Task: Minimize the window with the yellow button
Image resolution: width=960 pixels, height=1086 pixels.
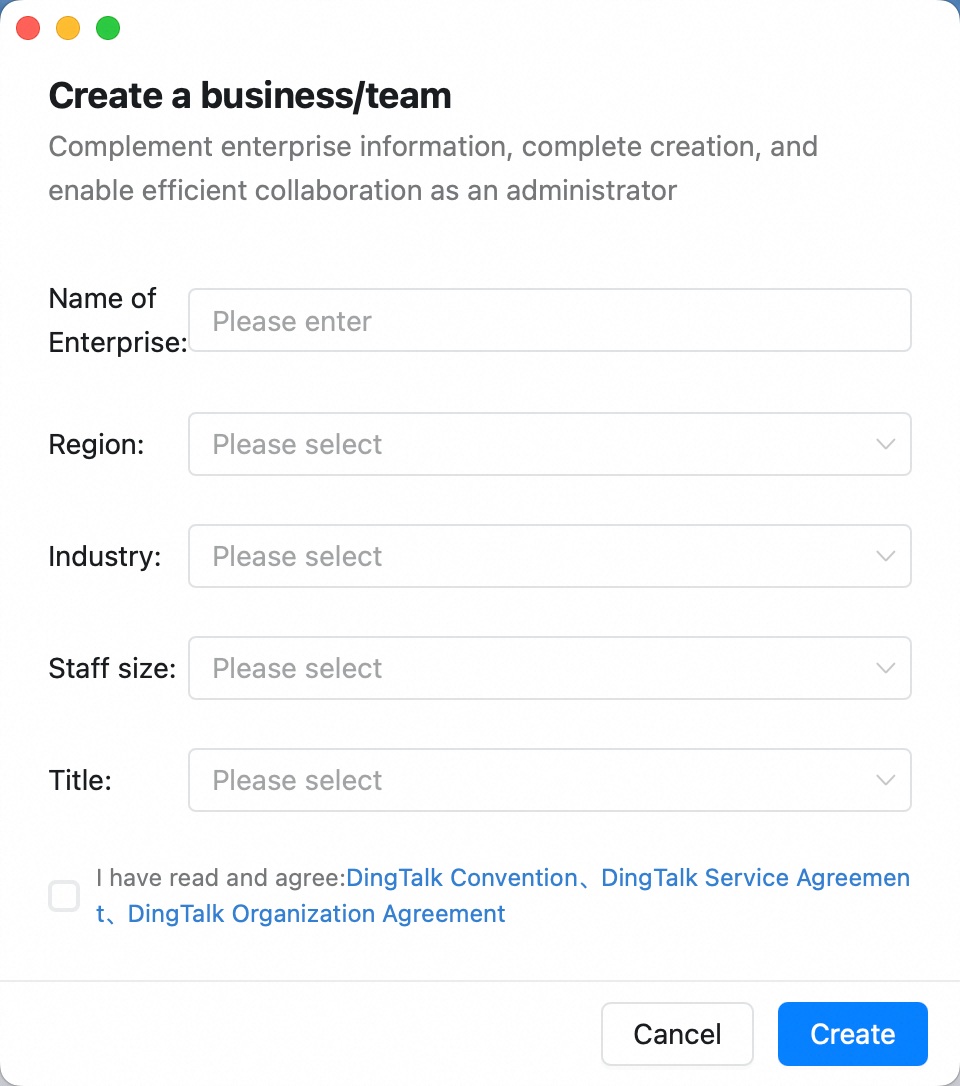Action: click(x=68, y=28)
